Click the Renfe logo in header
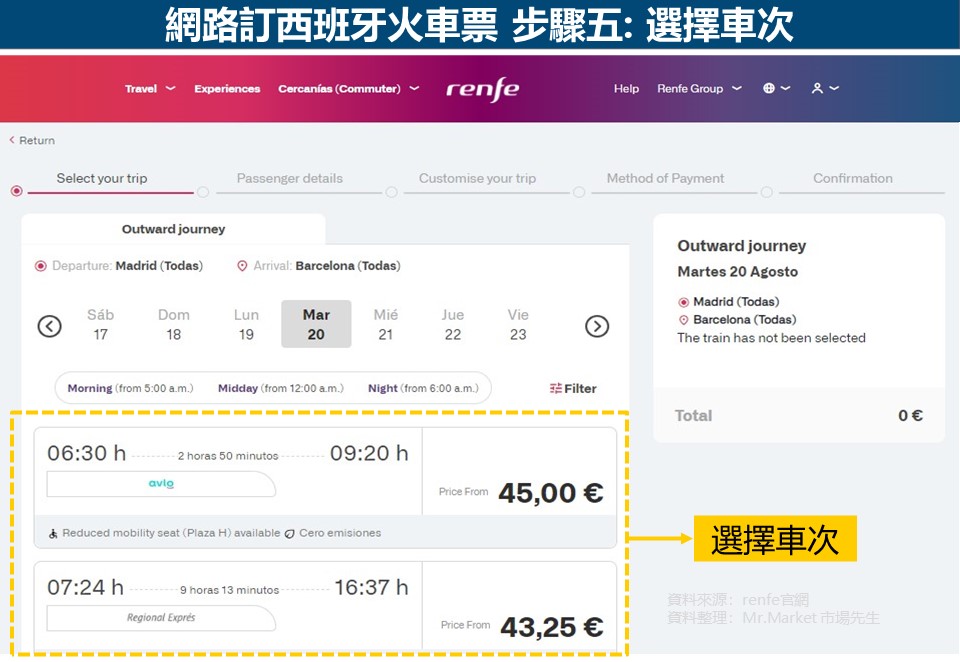 point(482,89)
